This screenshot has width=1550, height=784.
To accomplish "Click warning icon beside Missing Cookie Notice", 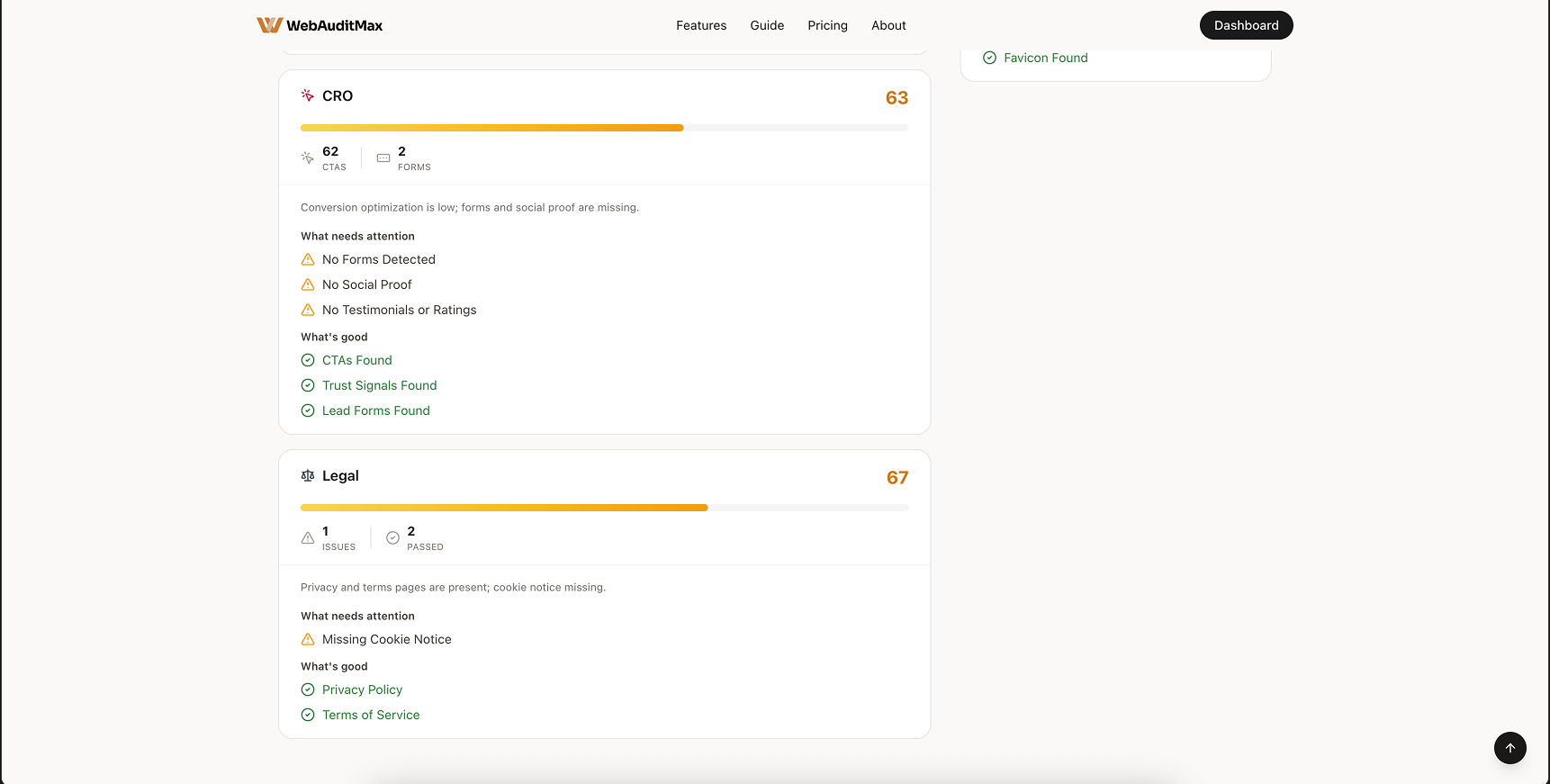I will pyautogui.click(x=308, y=639).
